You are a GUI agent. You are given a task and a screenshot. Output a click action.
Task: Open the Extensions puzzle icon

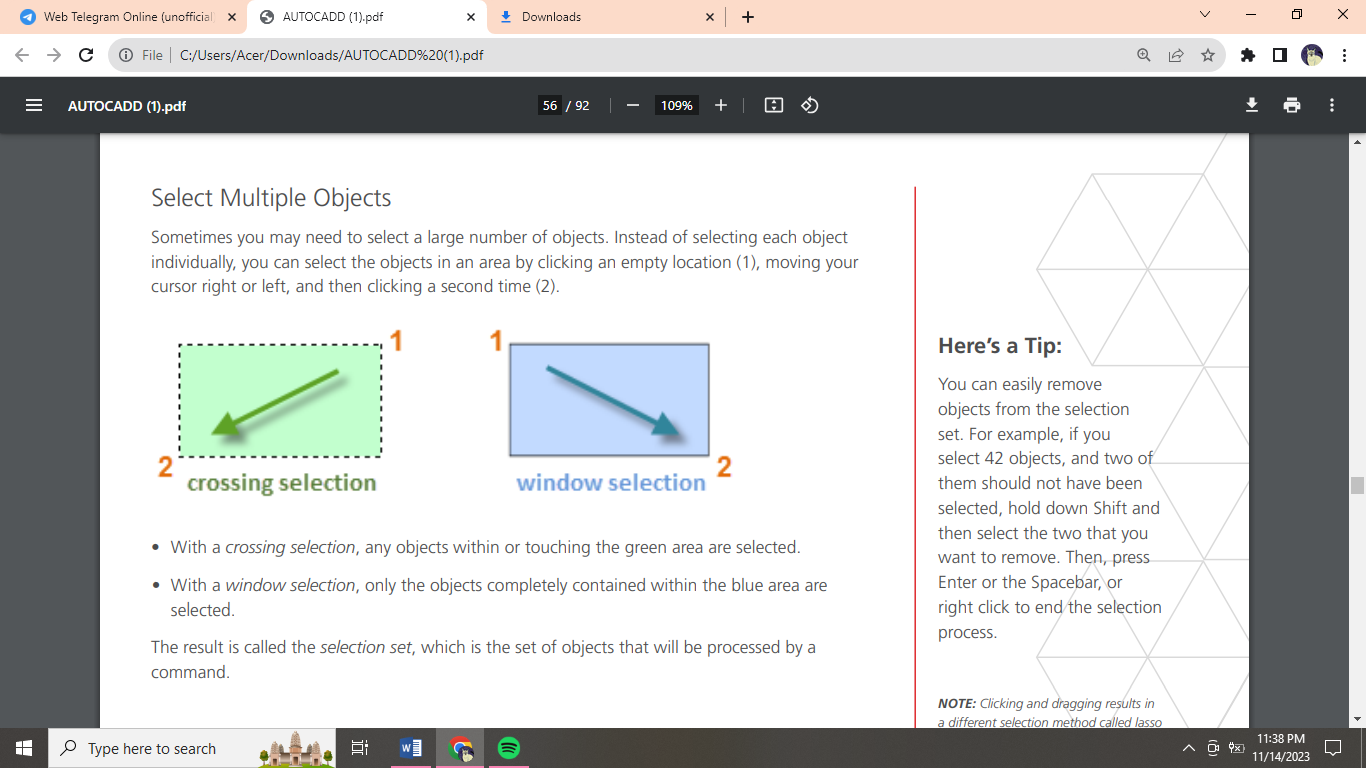coord(1247,55)
